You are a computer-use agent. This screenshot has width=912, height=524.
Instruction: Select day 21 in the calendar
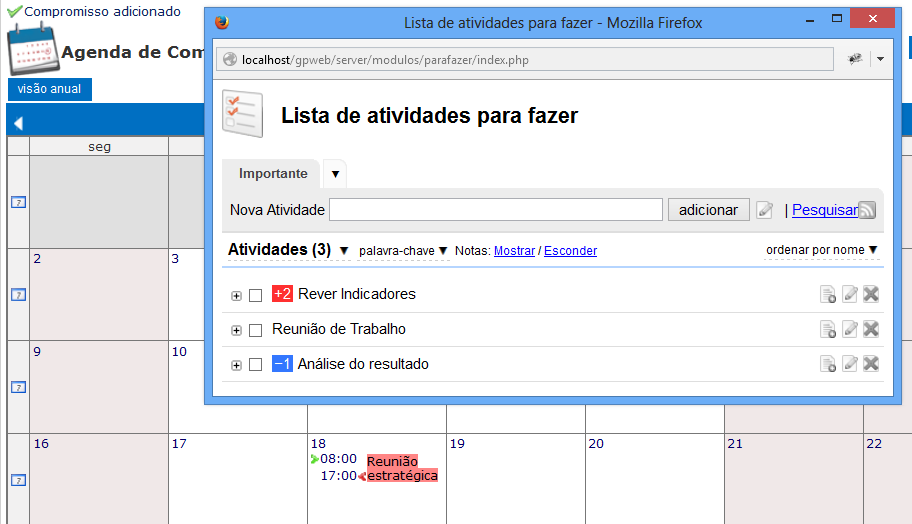tap(735, 444)
